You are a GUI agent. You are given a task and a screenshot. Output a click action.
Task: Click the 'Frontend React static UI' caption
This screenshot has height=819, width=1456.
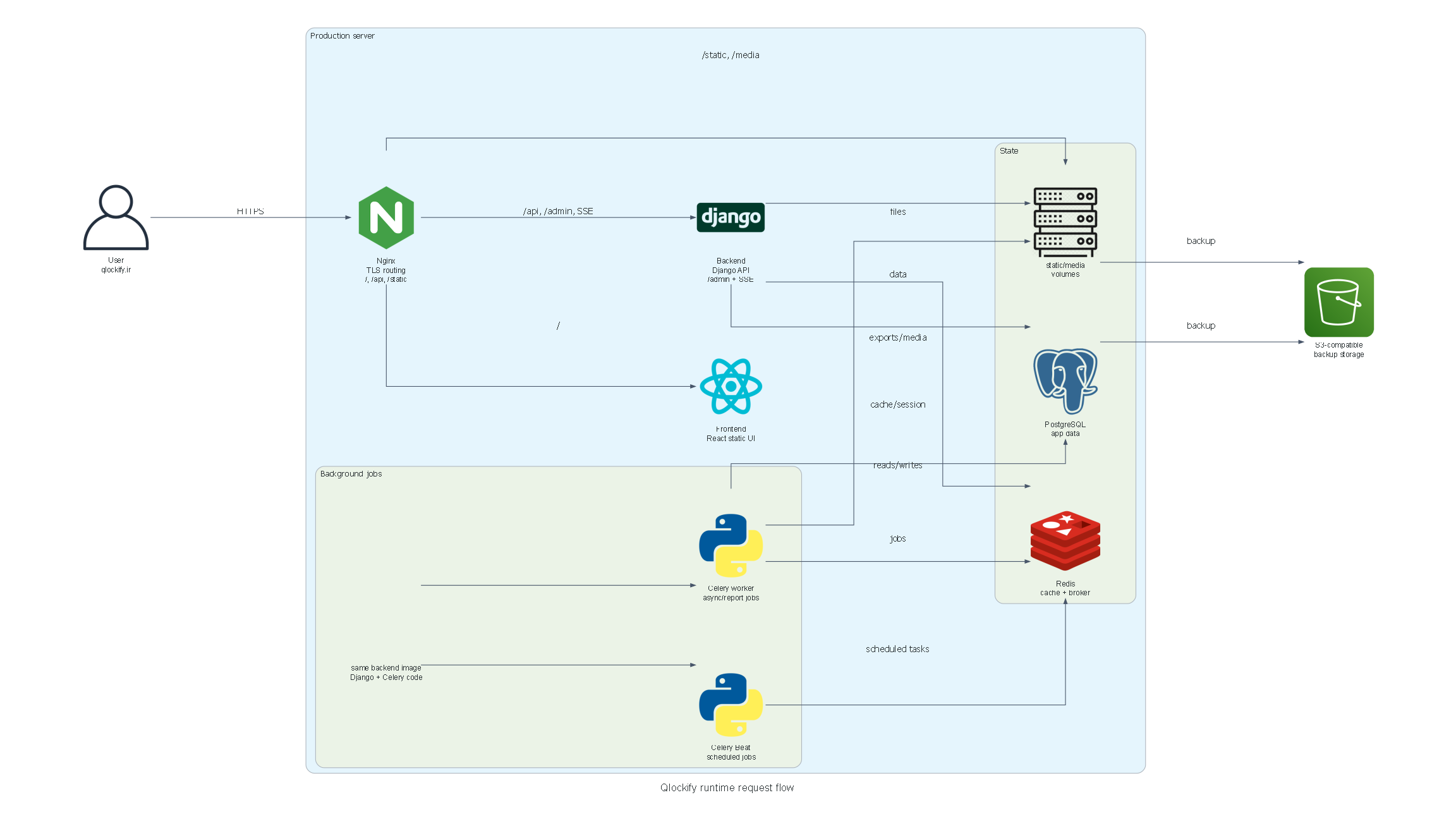[x=731, y=434]
